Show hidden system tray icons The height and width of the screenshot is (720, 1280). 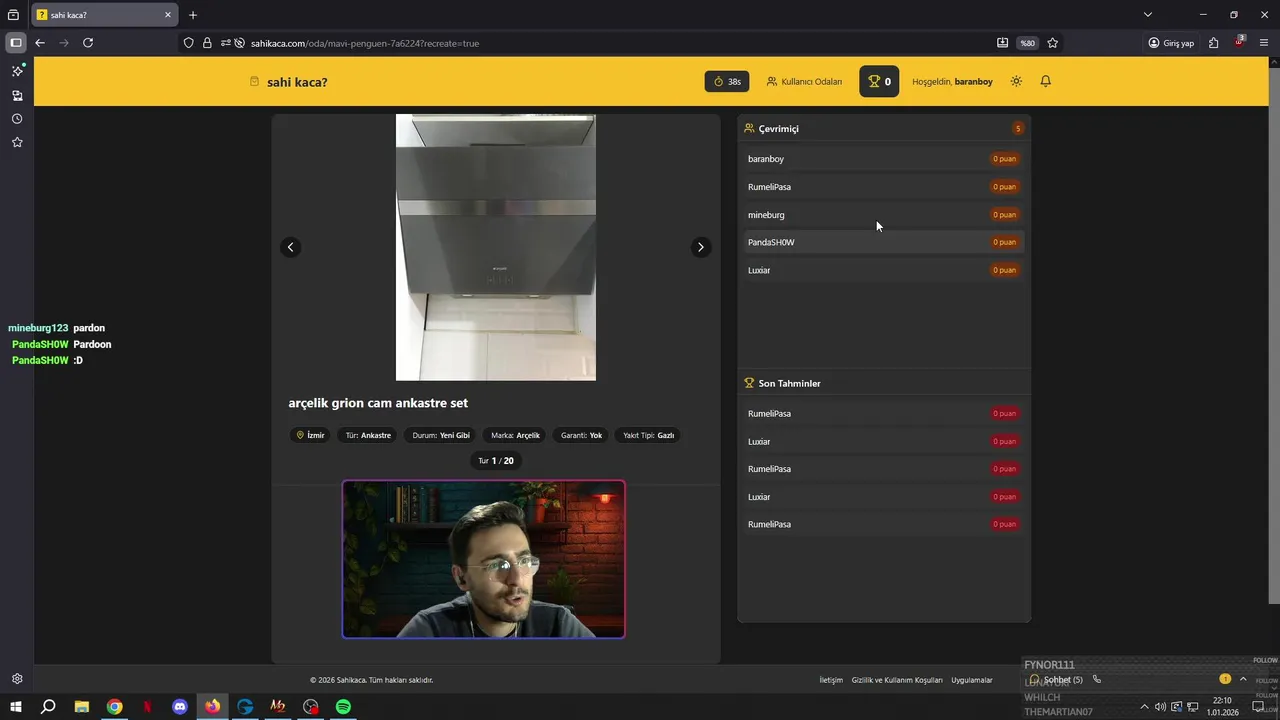point(1144,707)
